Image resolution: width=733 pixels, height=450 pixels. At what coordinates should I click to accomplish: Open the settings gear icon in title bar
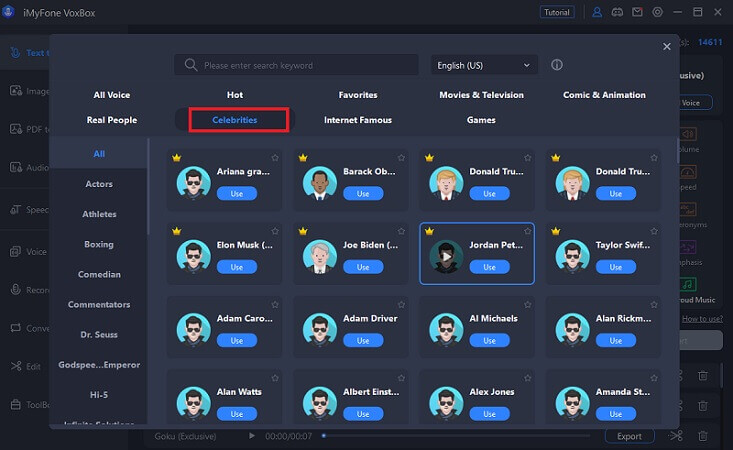[657, 12]
